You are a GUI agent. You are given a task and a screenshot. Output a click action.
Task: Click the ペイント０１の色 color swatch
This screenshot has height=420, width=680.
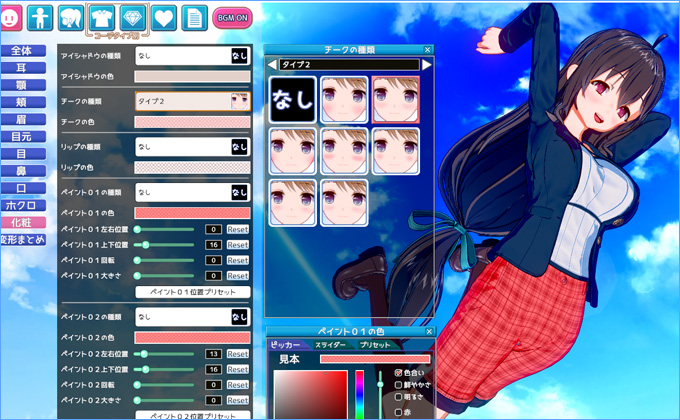(x=192, y=213)
